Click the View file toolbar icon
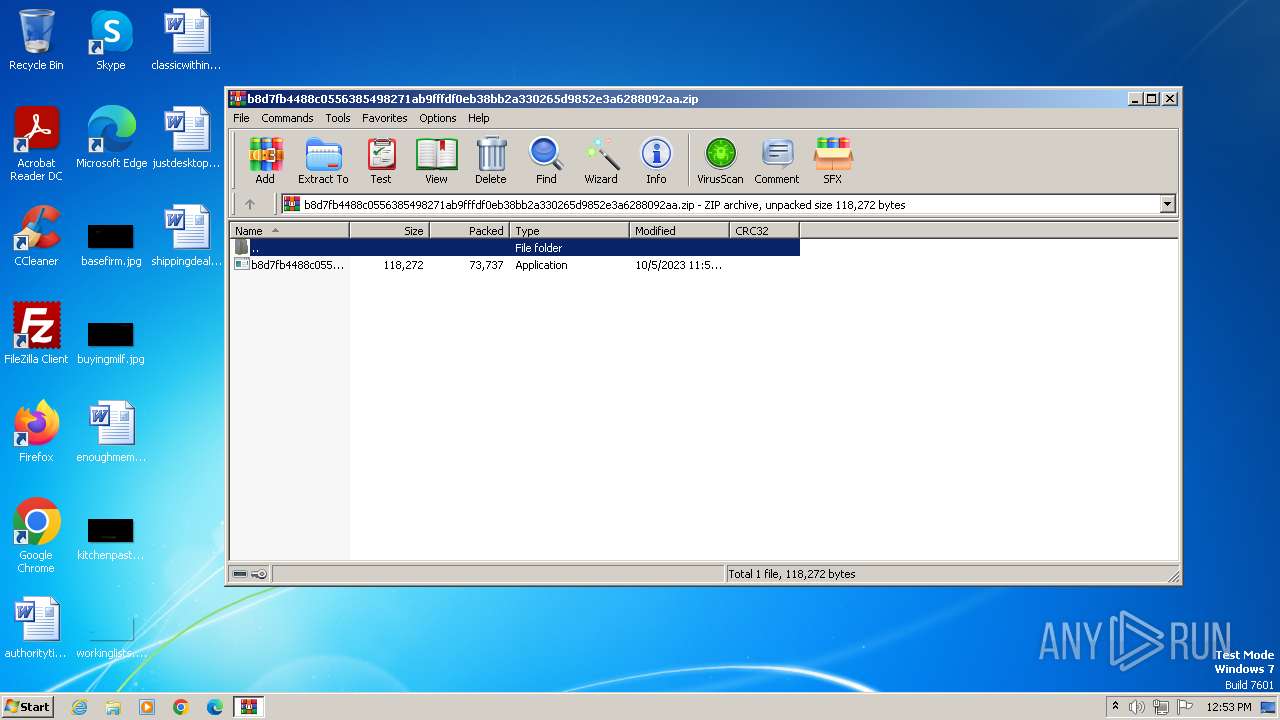 [x=436, y=161]
